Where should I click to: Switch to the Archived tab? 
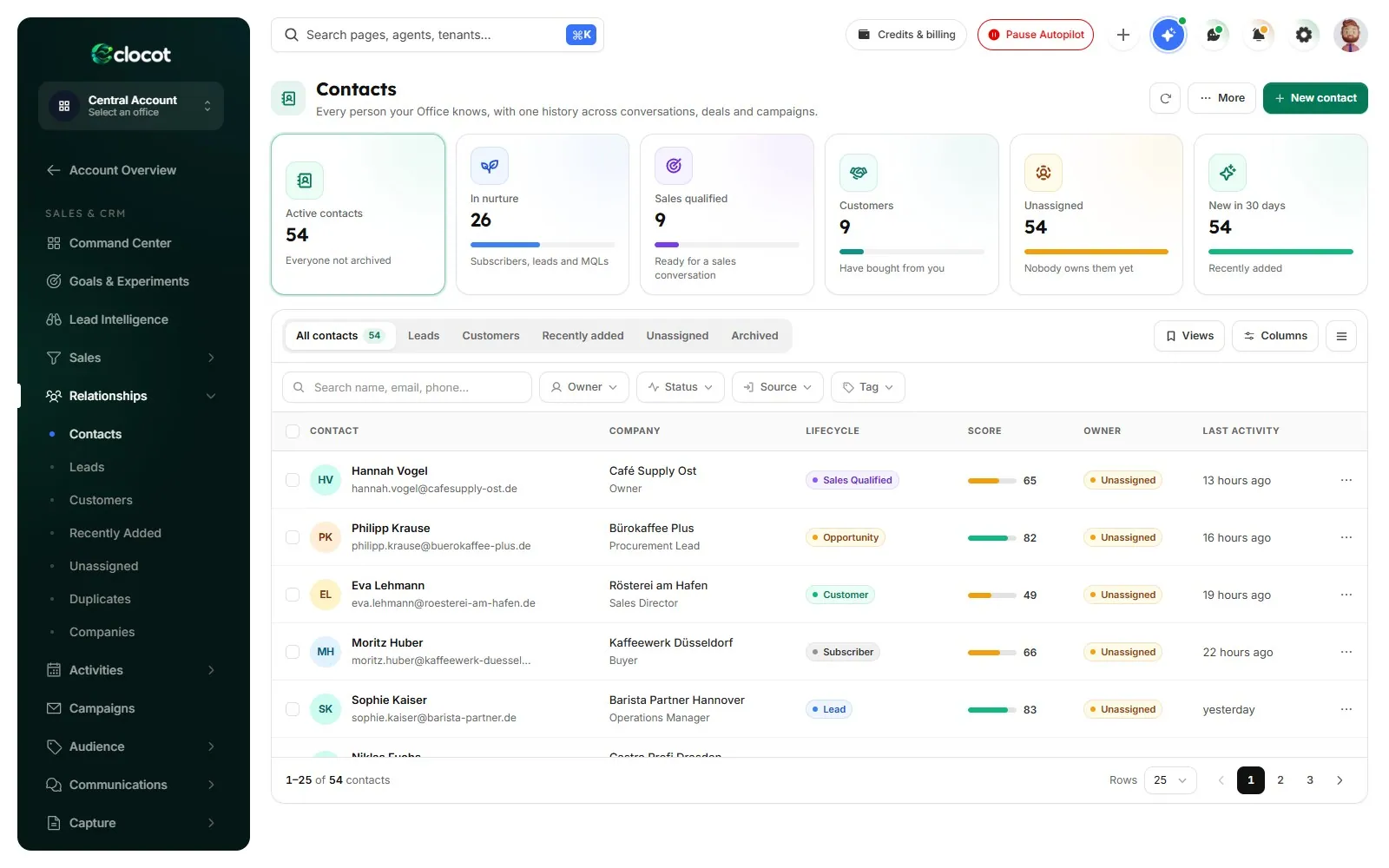point(754,336)
